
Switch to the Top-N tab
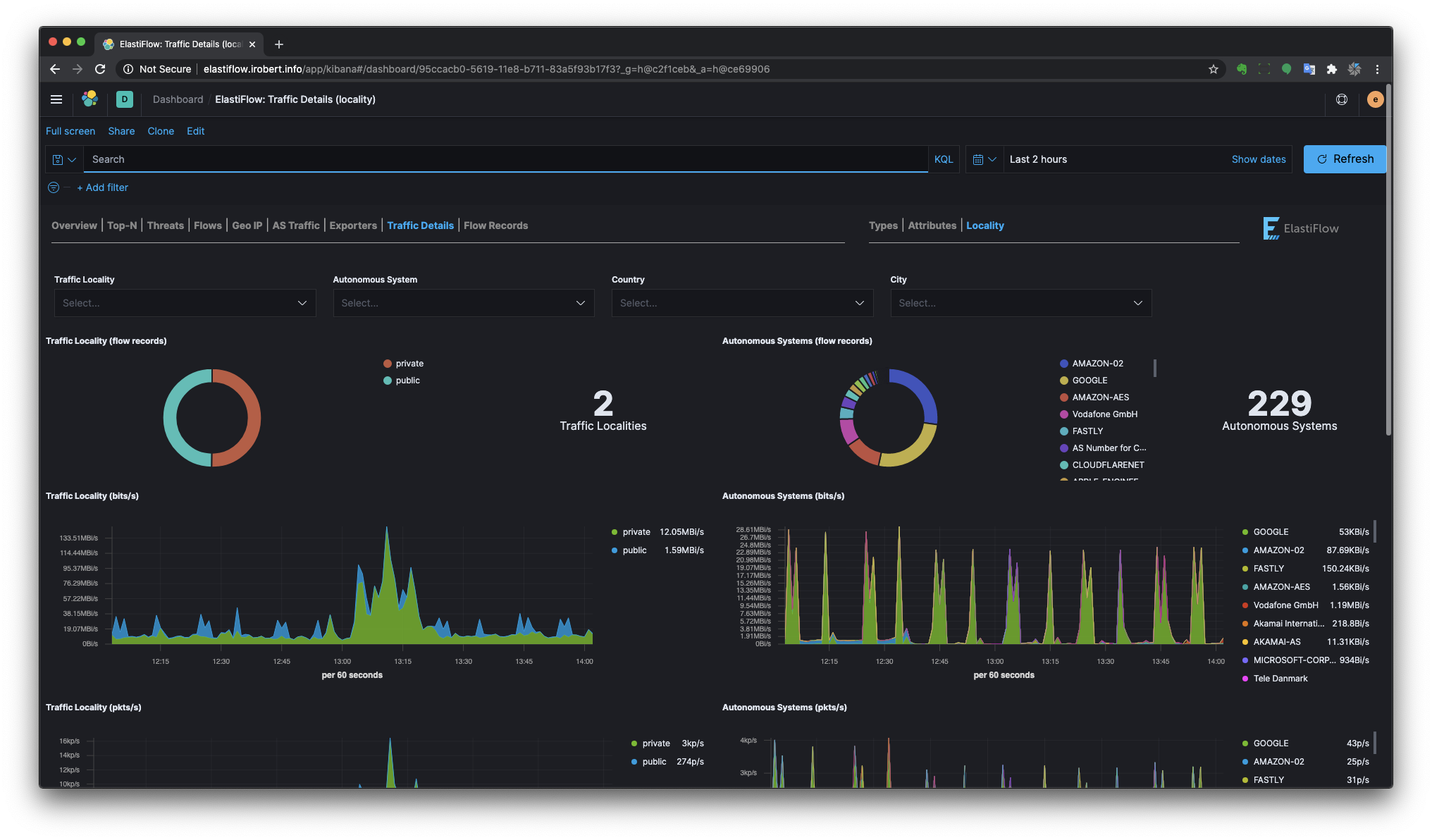(122, 226)
